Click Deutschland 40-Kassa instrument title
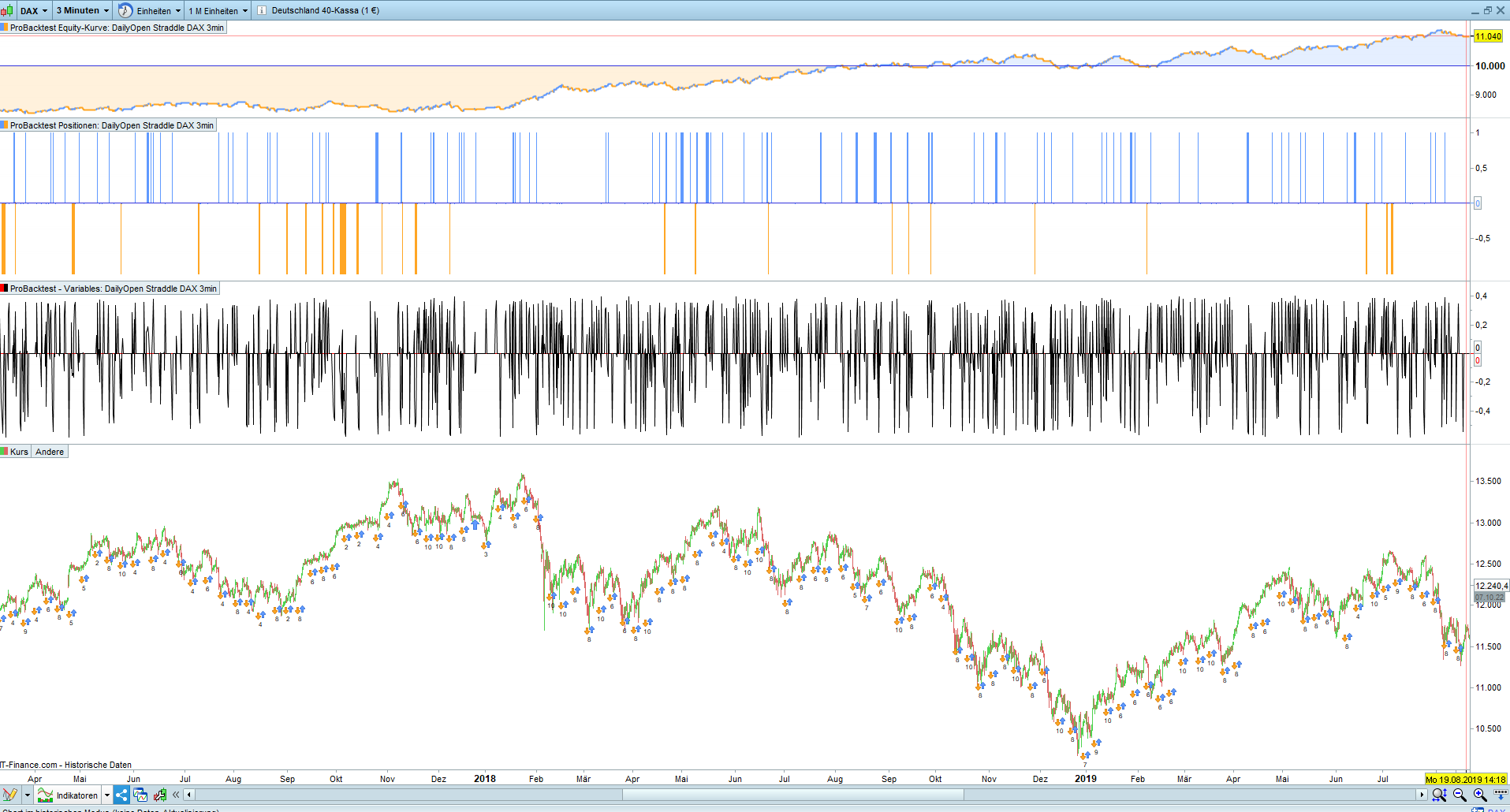 click(325, 11)
